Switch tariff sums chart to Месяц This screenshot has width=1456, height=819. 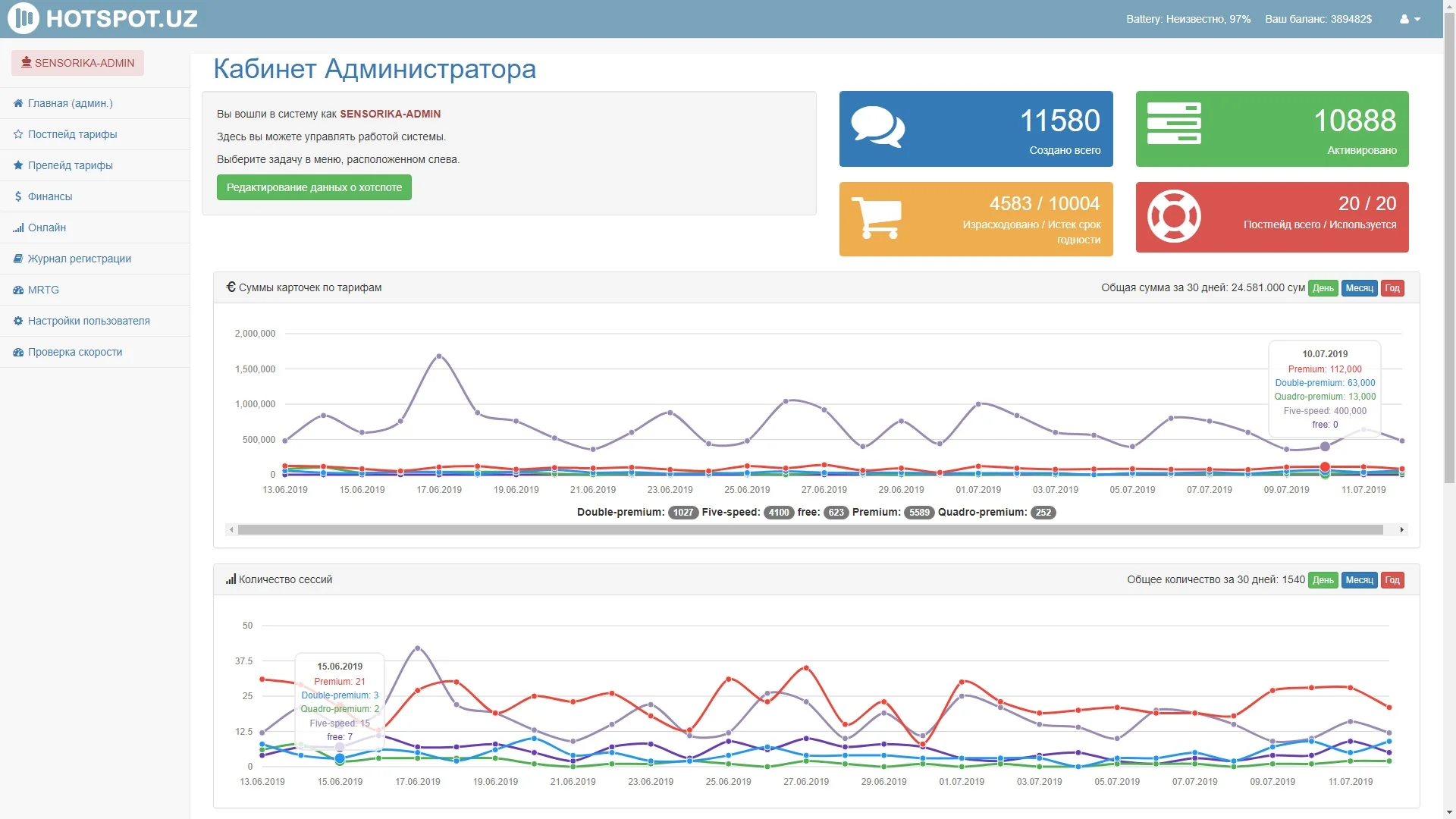pos(1359,288)
